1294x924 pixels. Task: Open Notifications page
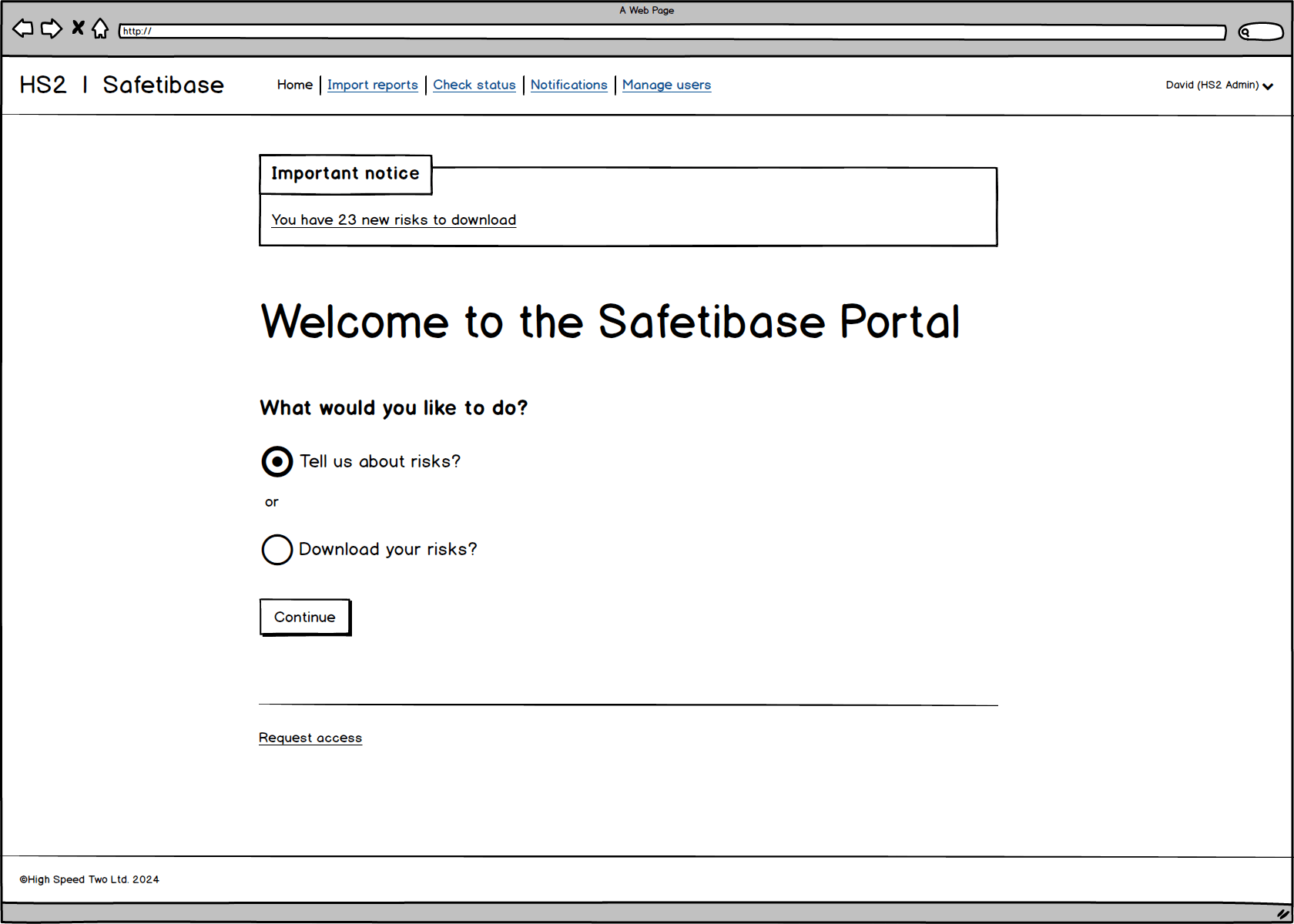[x=569, y=85]
